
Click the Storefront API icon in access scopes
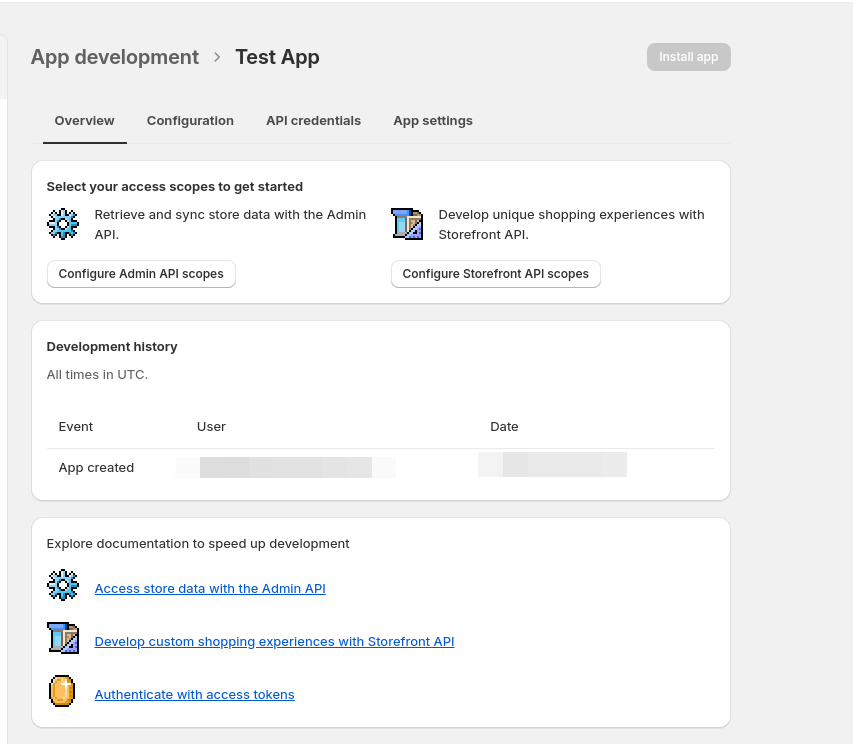tap(407, 224)
